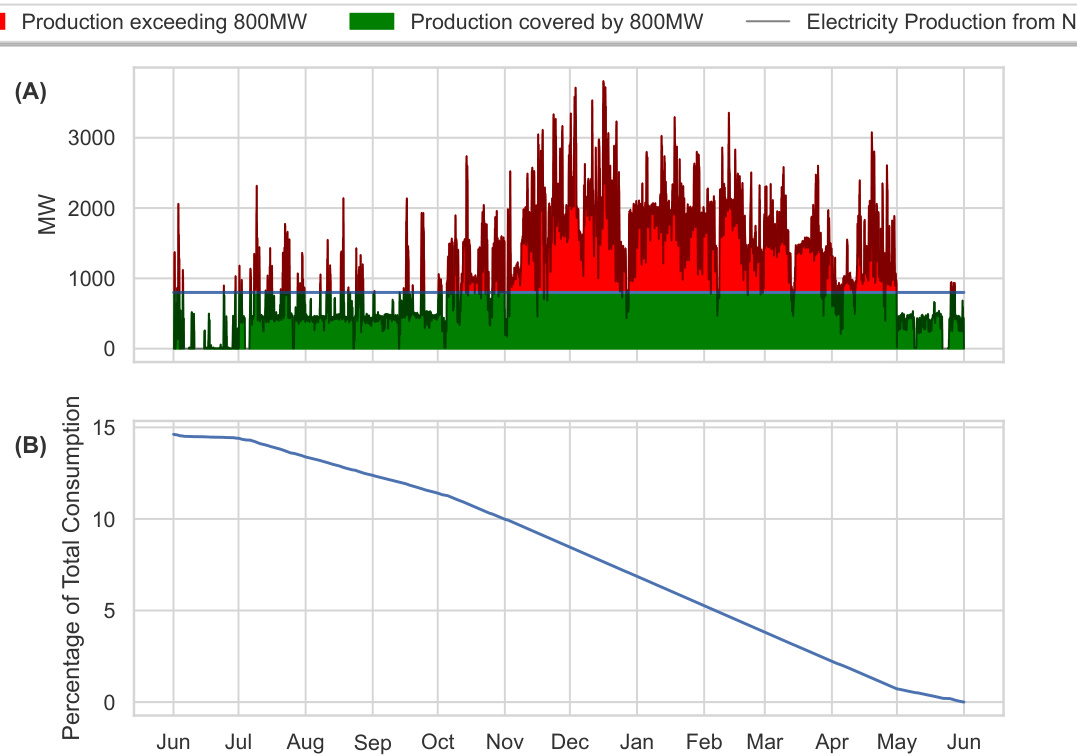
Task: Select the 1000 y-axis tick label
Action: click(x=91, y=279)
